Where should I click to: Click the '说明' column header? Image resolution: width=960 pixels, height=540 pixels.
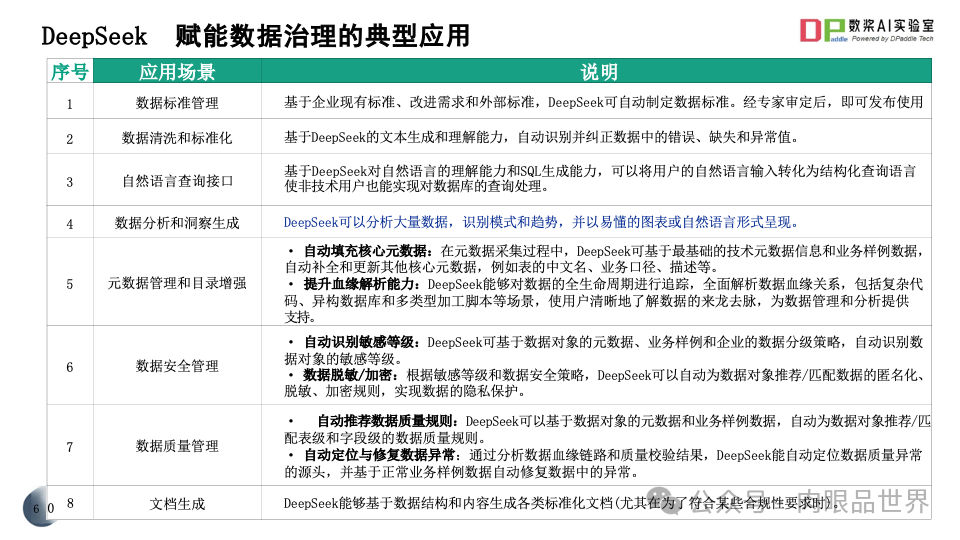point(597,72)
